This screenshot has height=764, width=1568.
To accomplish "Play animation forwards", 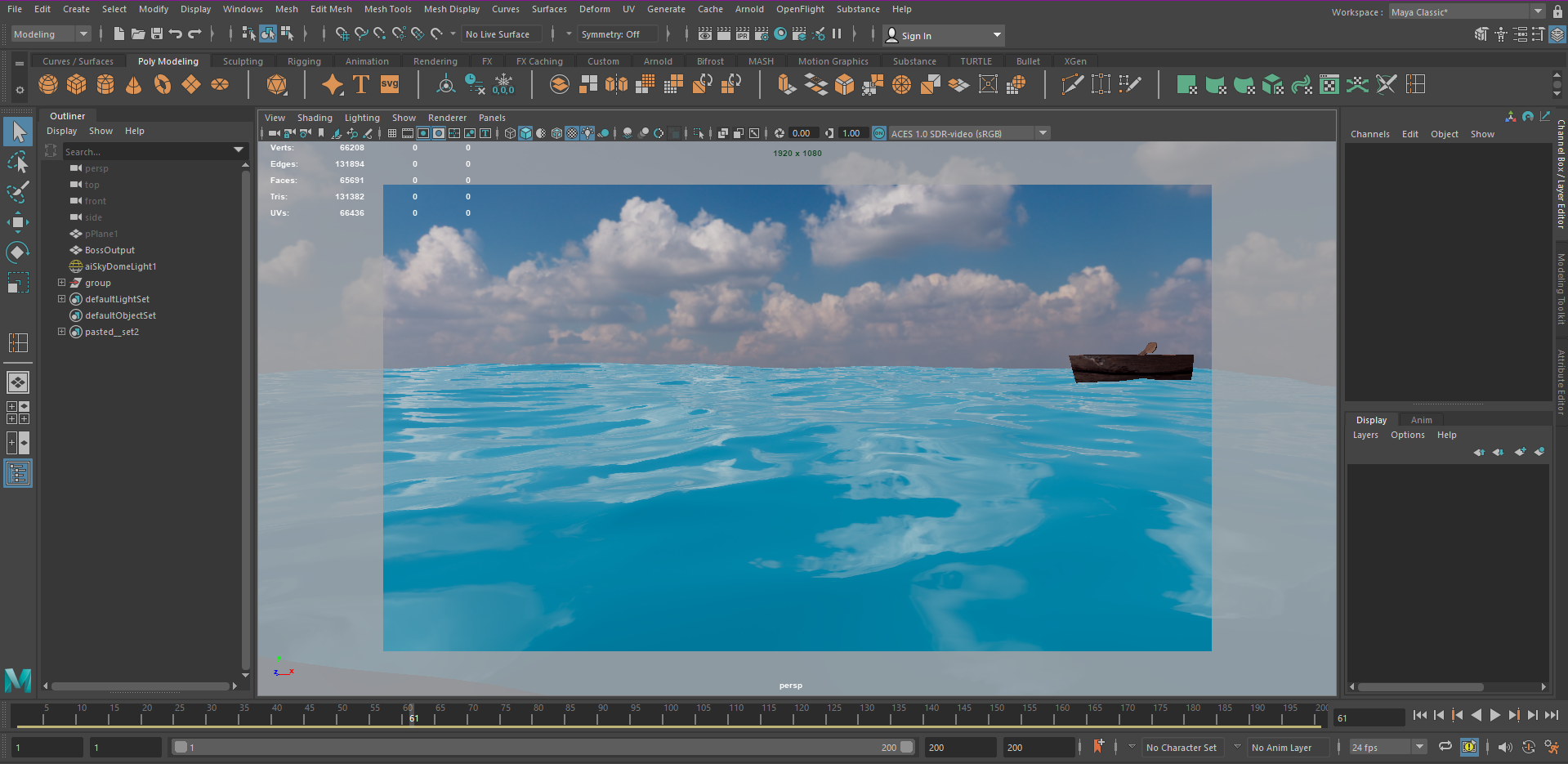I will (x=1494, y=715).
